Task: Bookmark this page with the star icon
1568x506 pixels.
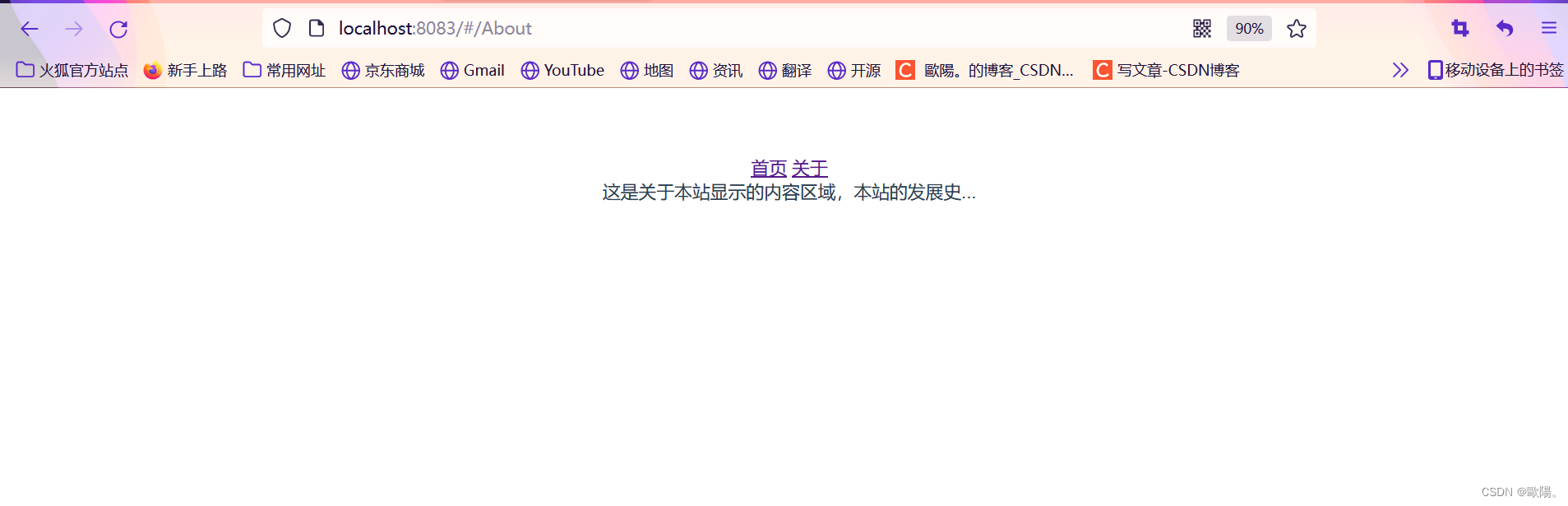Action: (x=1297, y=28)
